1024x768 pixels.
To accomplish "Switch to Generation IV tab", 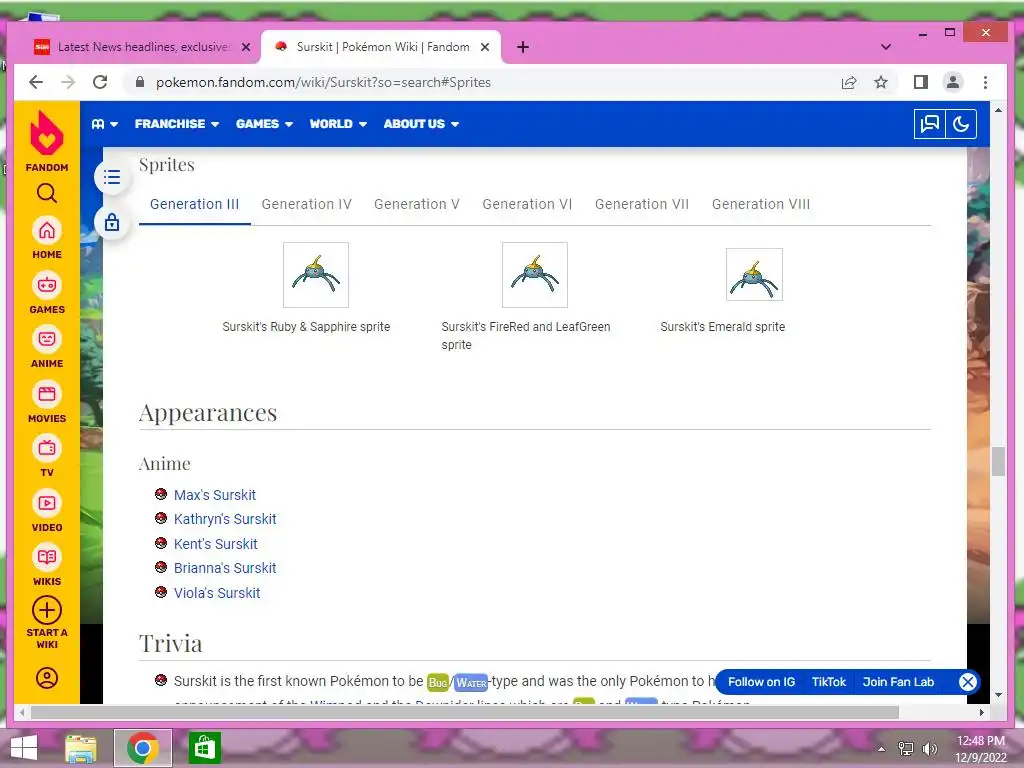I will pos(306,204).
